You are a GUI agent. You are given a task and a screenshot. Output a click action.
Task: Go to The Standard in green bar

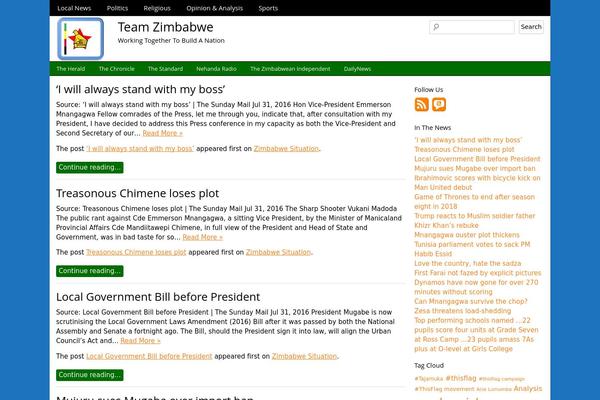(165, 69)
